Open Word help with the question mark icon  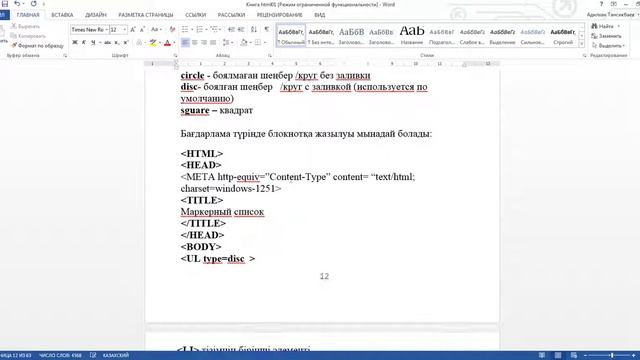click(601, 4)
